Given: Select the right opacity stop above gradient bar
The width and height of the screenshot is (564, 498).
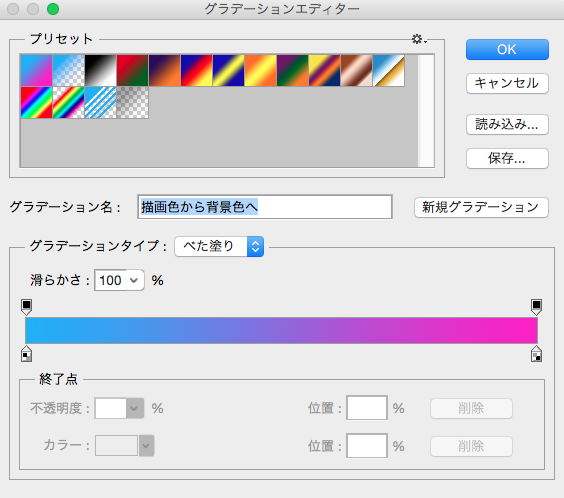Looking at the screenshot, I should [536, 307].
